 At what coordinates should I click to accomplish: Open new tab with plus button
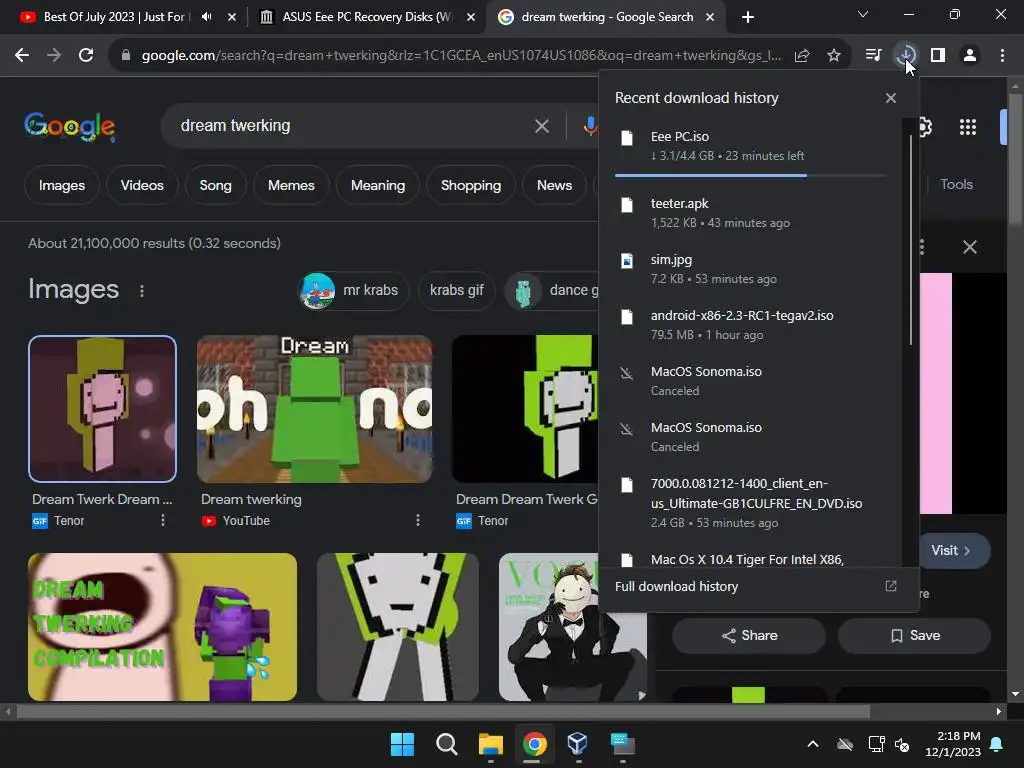coord(748,17)
